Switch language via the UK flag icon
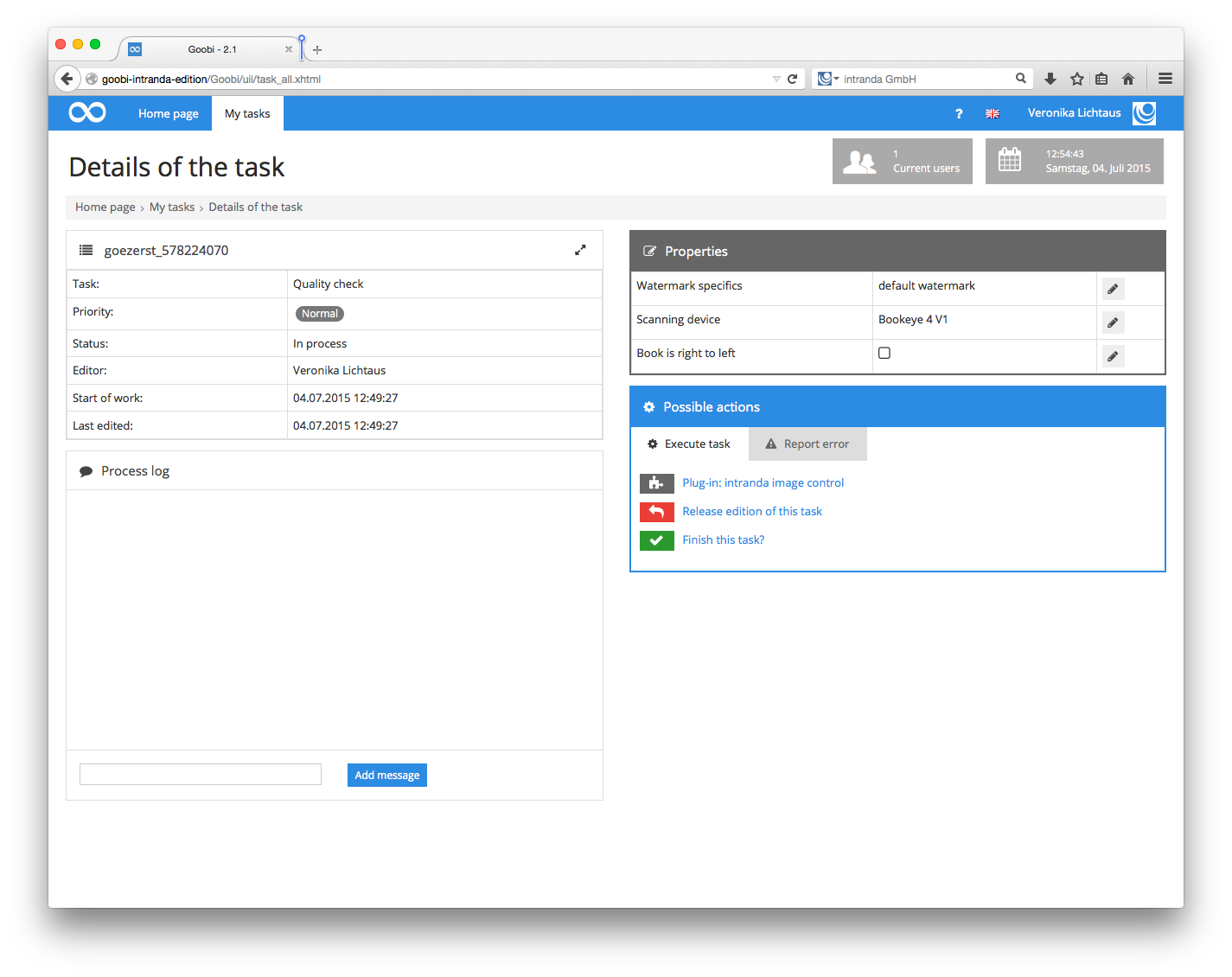This screenshot has width=1232, height=977. (993, 113)
